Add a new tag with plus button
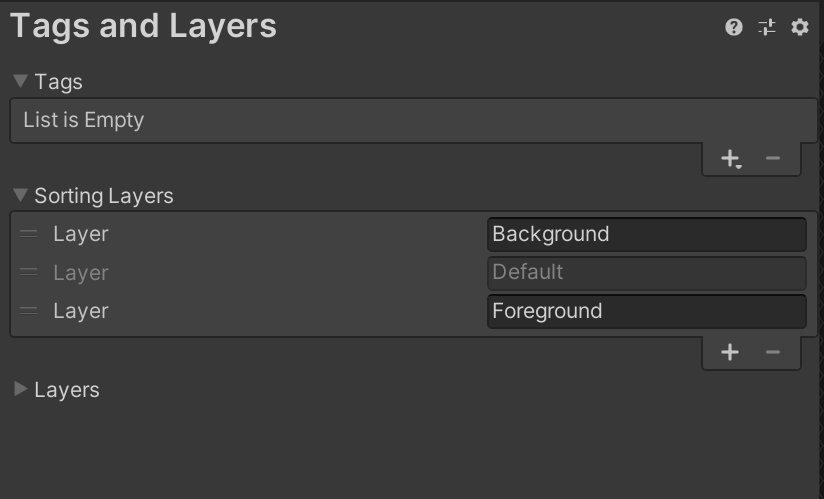824x499 pixels. pos(731,158)
